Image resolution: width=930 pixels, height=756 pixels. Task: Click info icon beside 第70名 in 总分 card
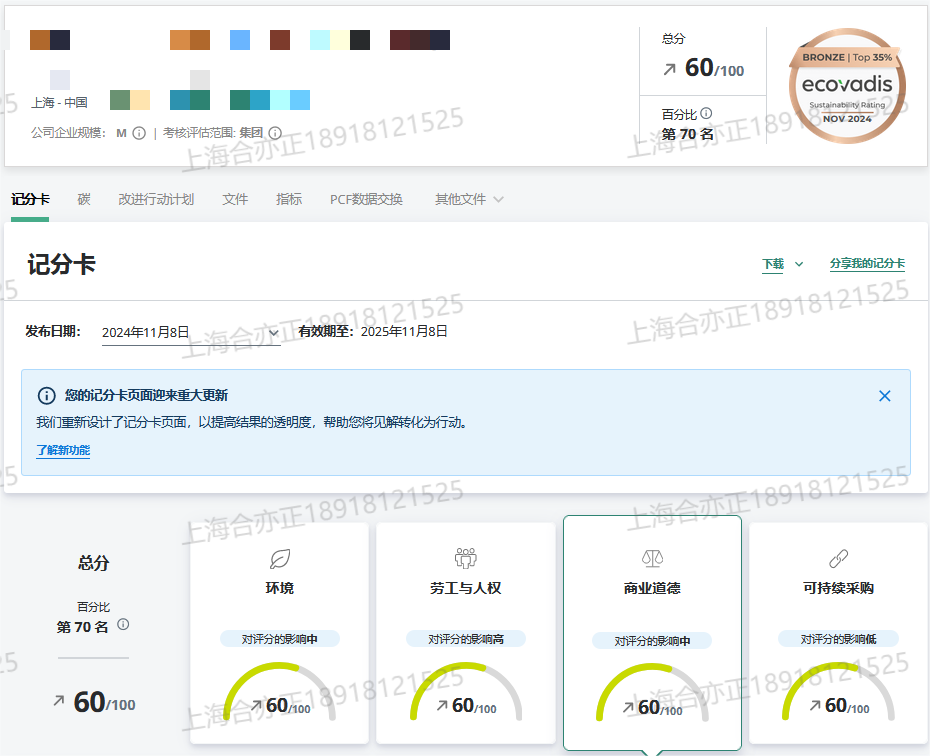[x=123, y=625]
